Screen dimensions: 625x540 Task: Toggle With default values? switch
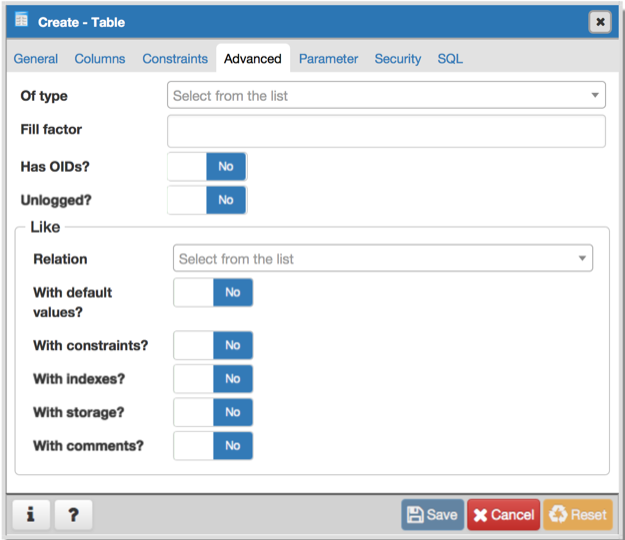coord(213,293)
